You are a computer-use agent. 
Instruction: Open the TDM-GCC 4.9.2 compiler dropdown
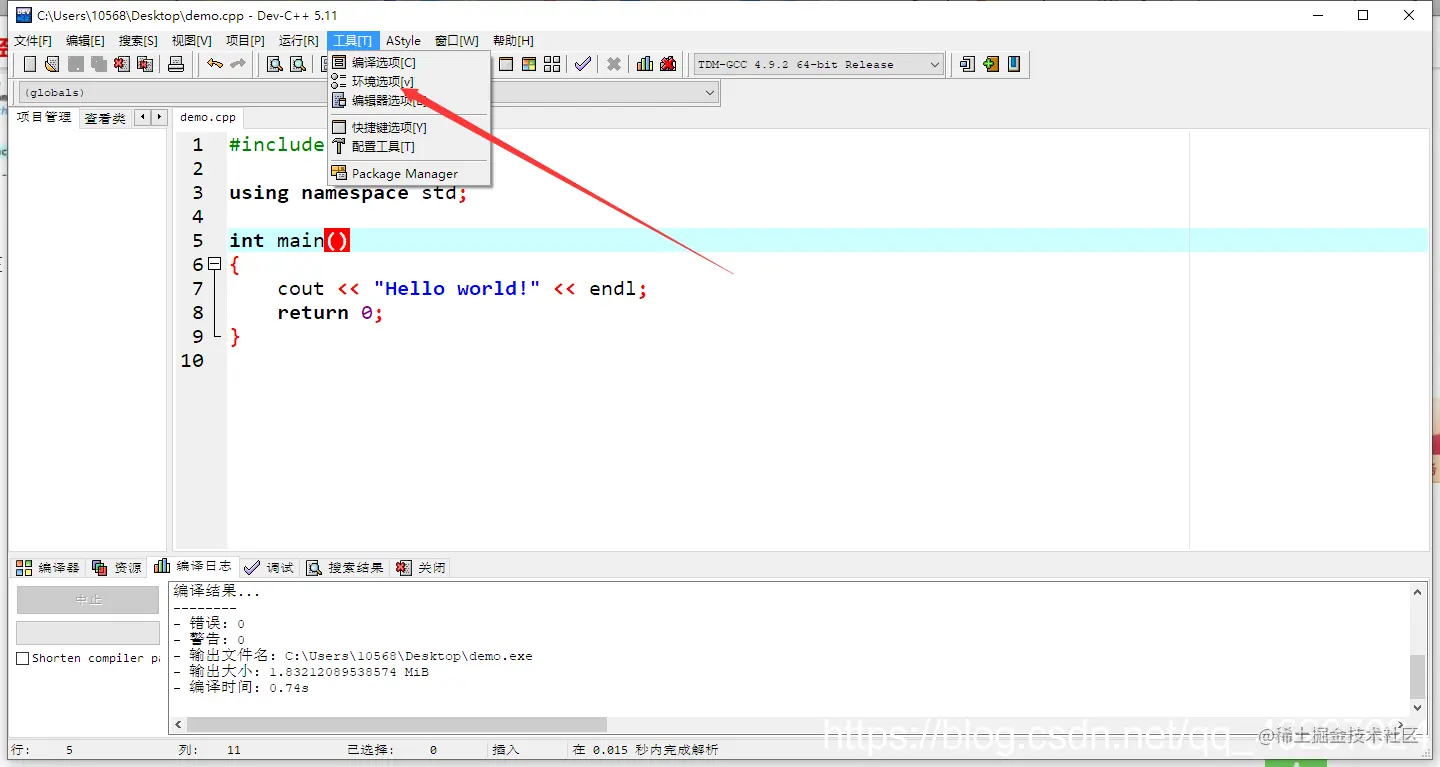[819, 64]
